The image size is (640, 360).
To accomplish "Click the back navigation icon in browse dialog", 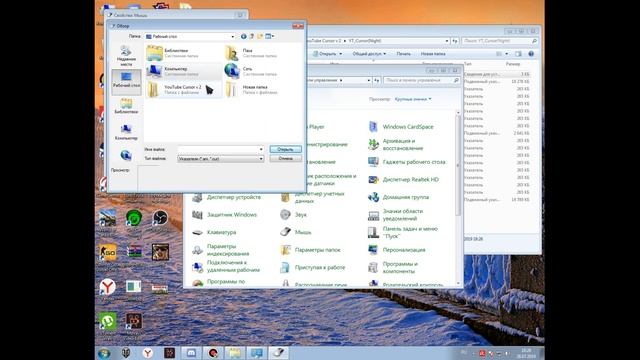I will point(244,36).
